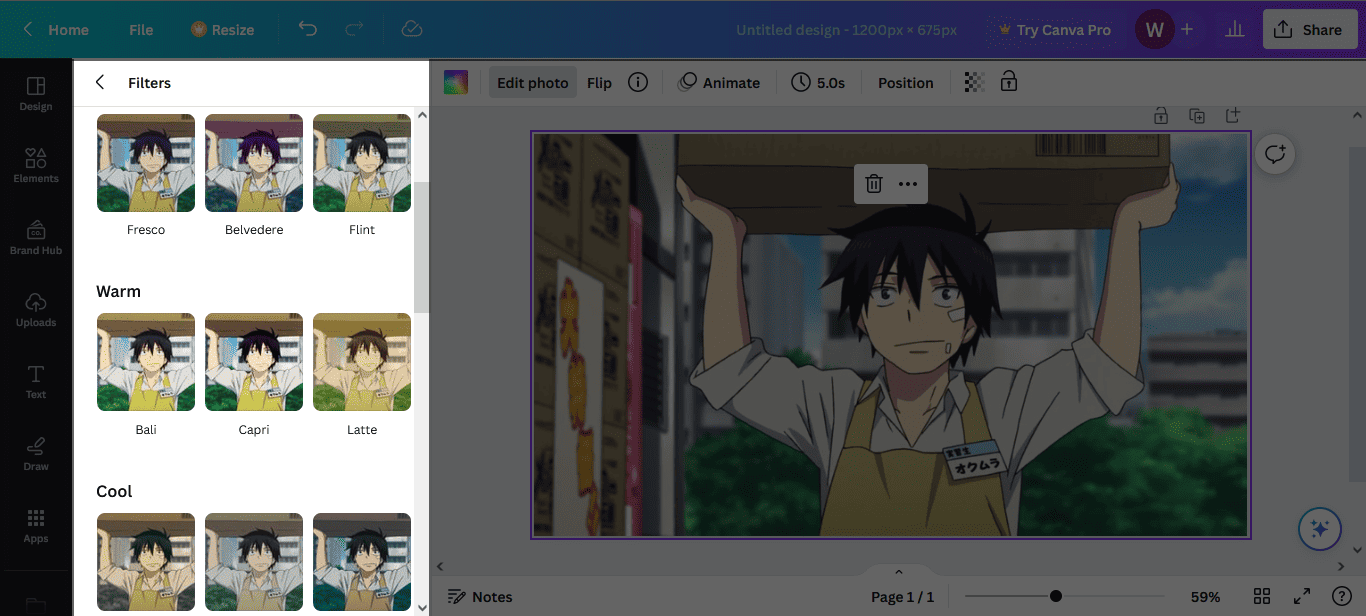This screenshot has height=616, width=1366.
Task: Add a collaborator with plus icon
Action: coord(1187,29)
